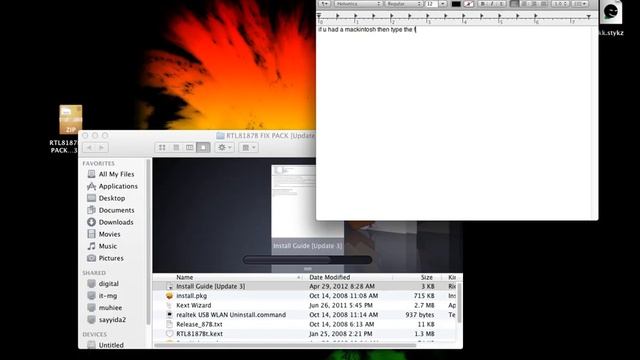This screenshot has height=360, width=640.
Task: Select Install Guide [Update 3] file row
Action: (x=305, y=286)
